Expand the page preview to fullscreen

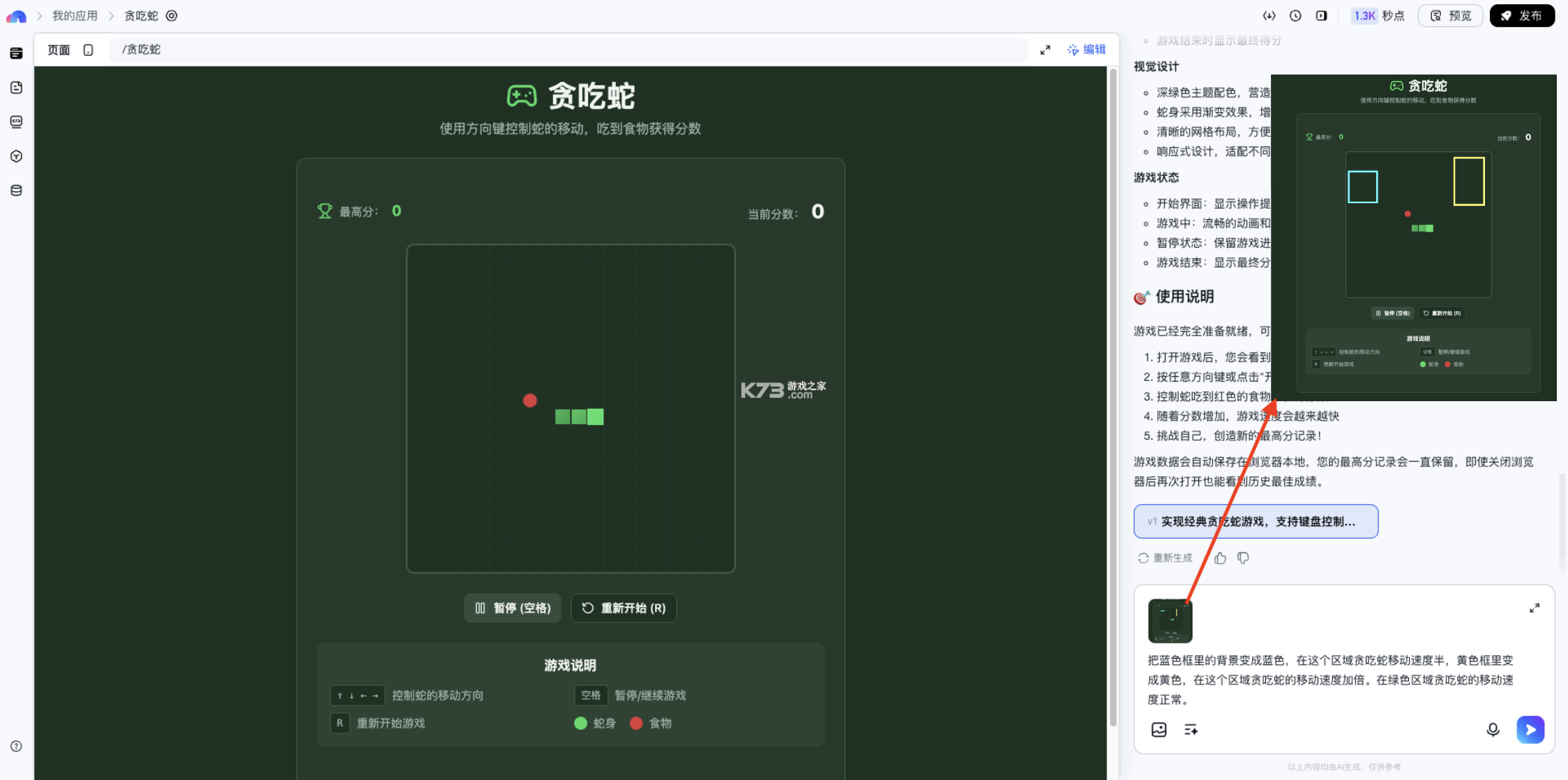coord(1045,50)
